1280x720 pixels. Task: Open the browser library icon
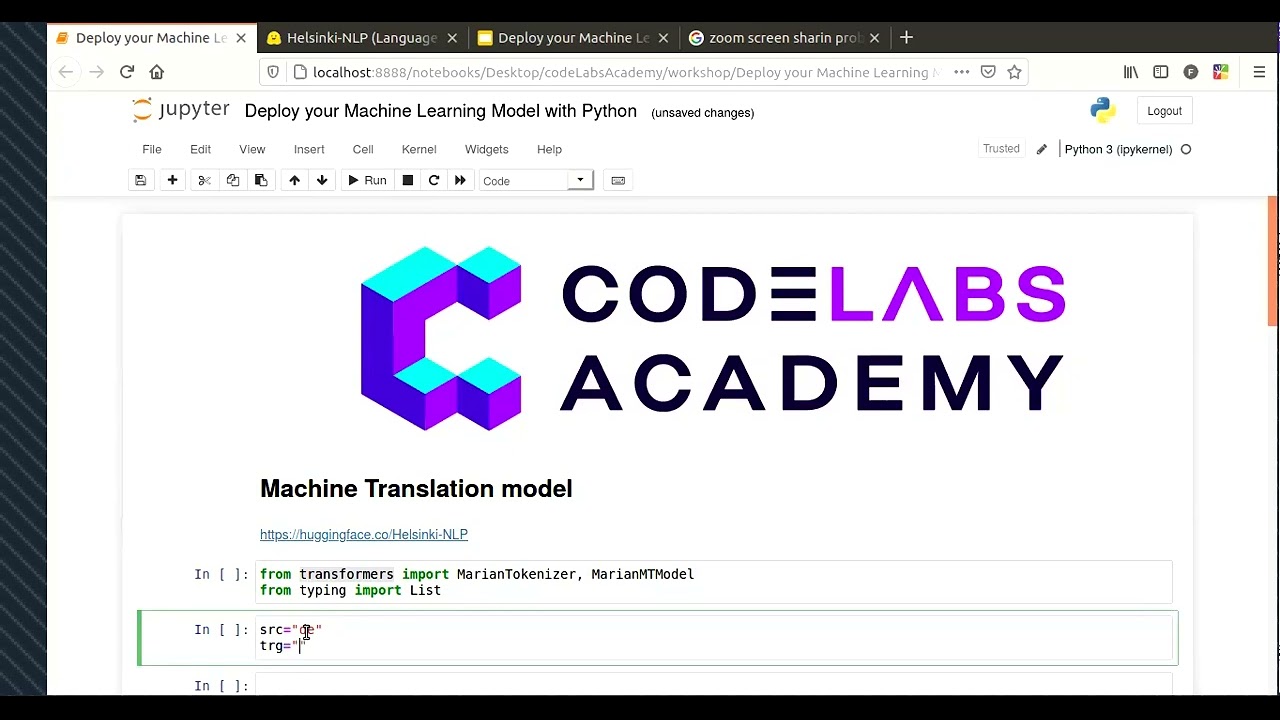(x=1131, y=72)
